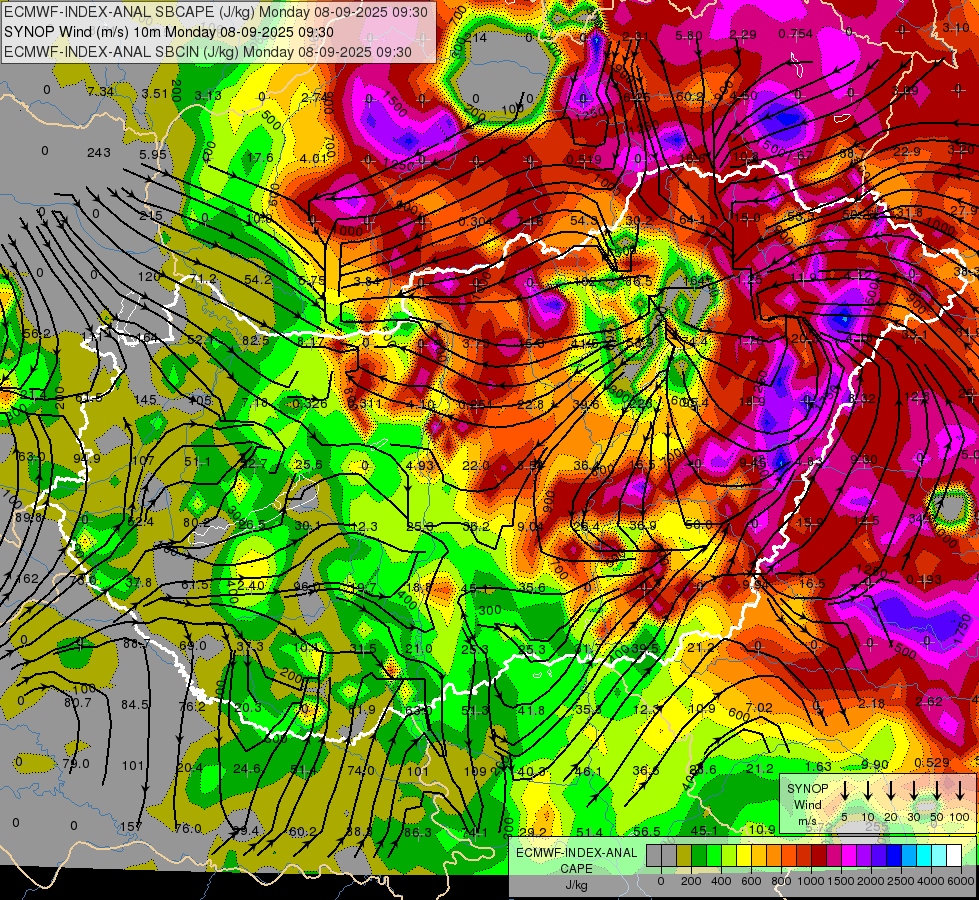Click the map value 94.9
This screenshot has height=900, width=979.
tap(87, 459)
